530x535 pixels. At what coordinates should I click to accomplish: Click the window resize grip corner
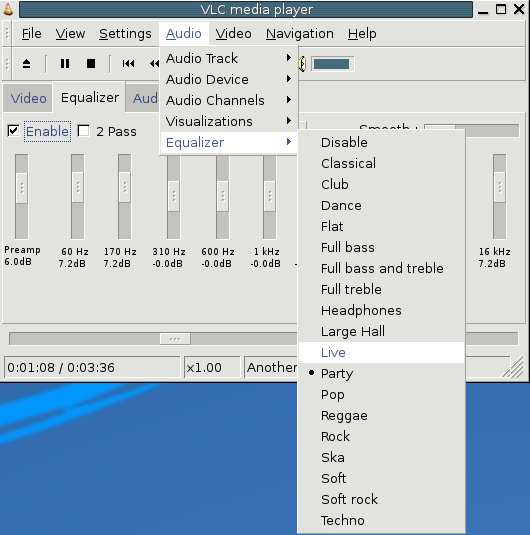point(514,367)
